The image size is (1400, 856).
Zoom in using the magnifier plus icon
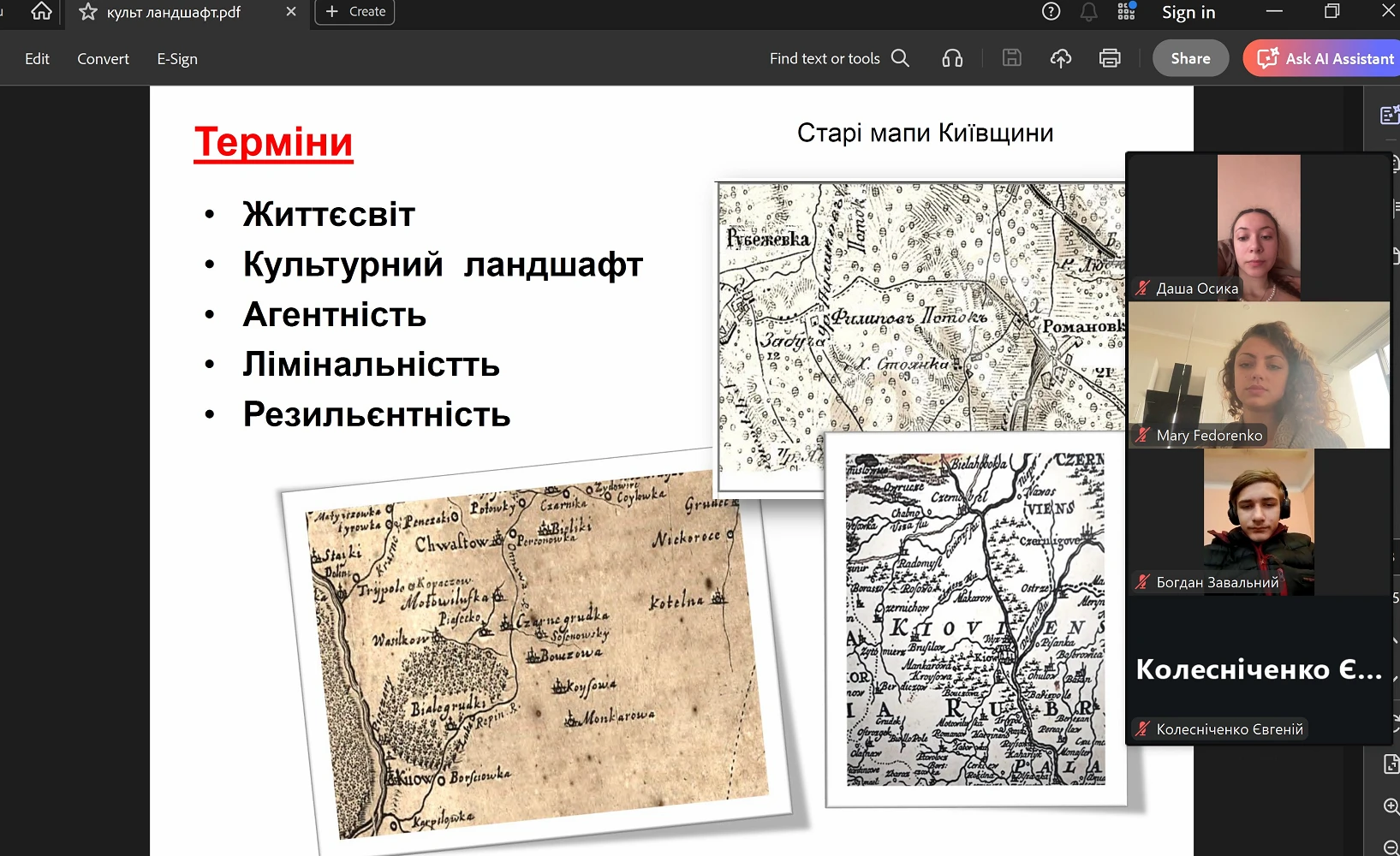click(x=1391, y=806)
